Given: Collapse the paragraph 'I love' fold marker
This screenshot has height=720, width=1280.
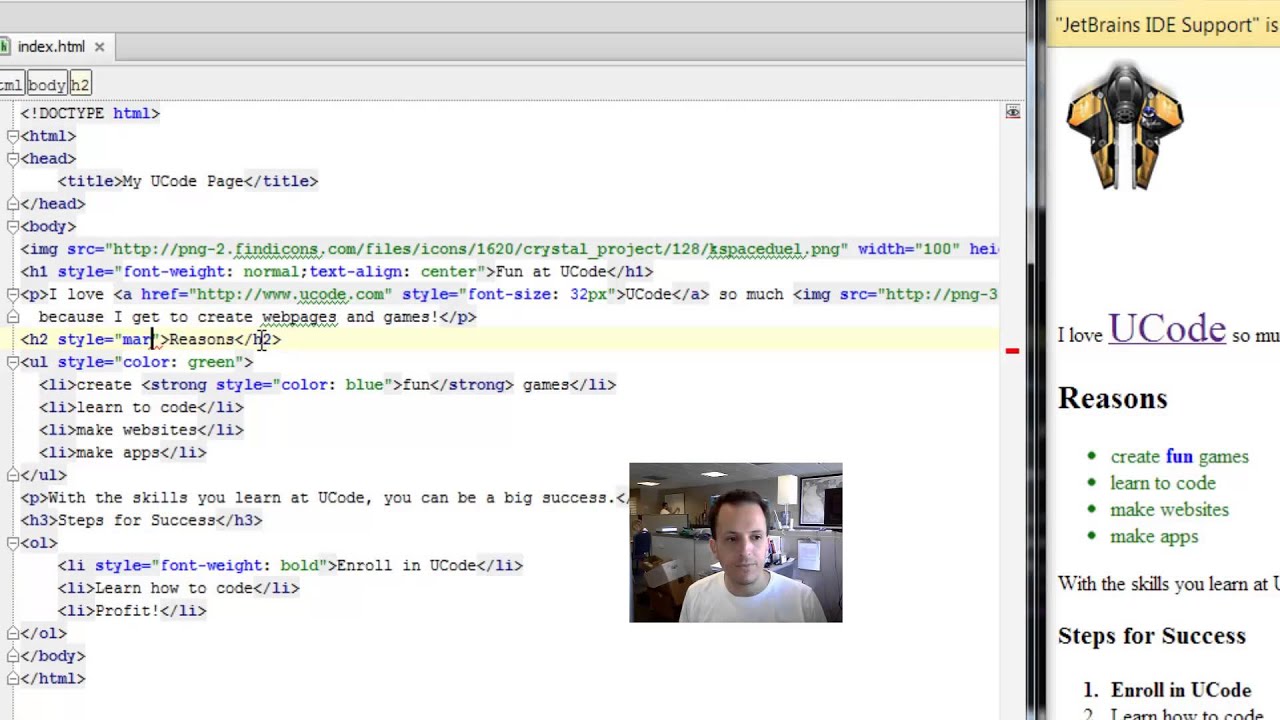Looking at the screenshot, I should point(12,294).
